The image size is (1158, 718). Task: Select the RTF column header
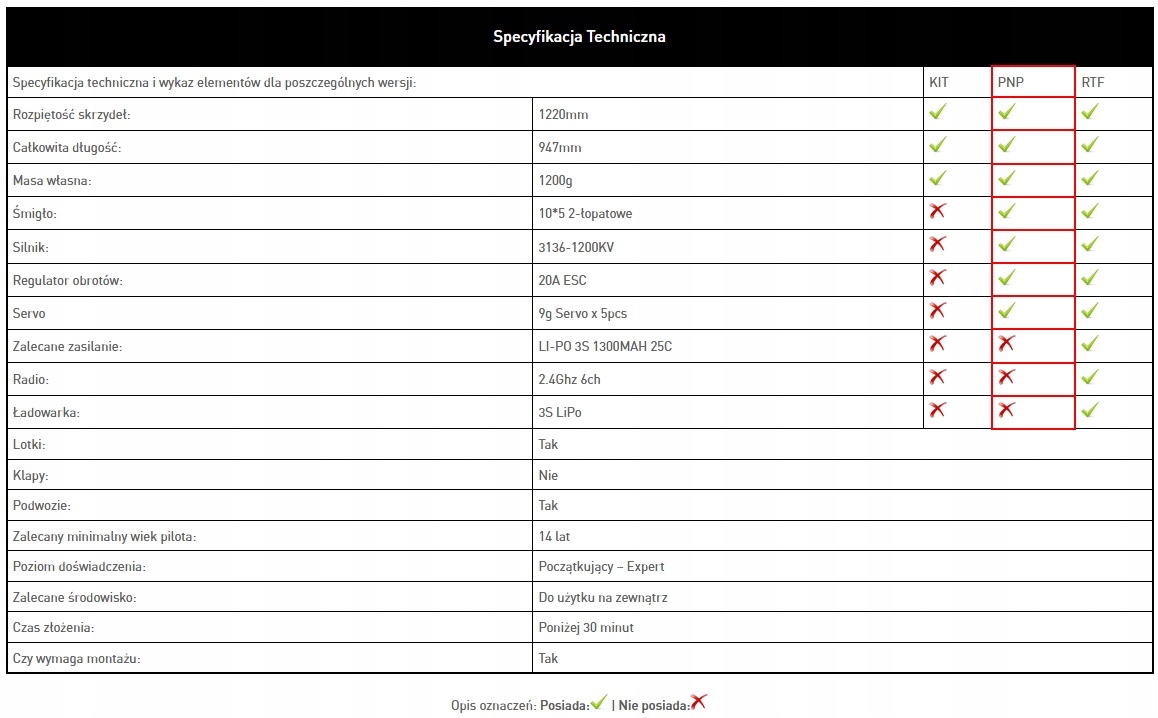click(1093, 82)
